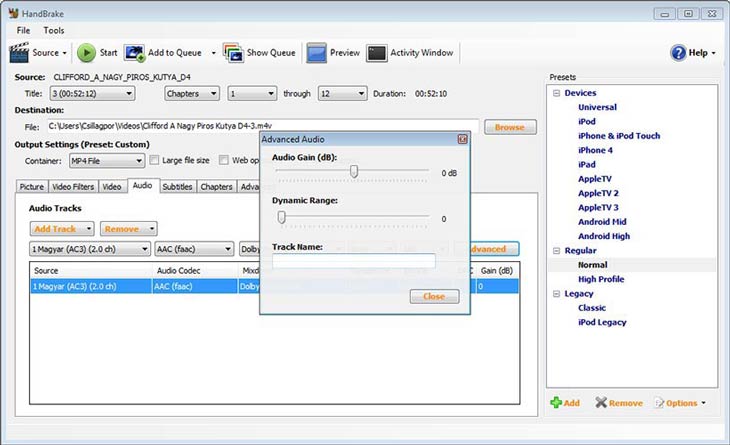Click the Source clapperboard icon
The height and width of the screenshot is (445, 730).
[19, 52]
